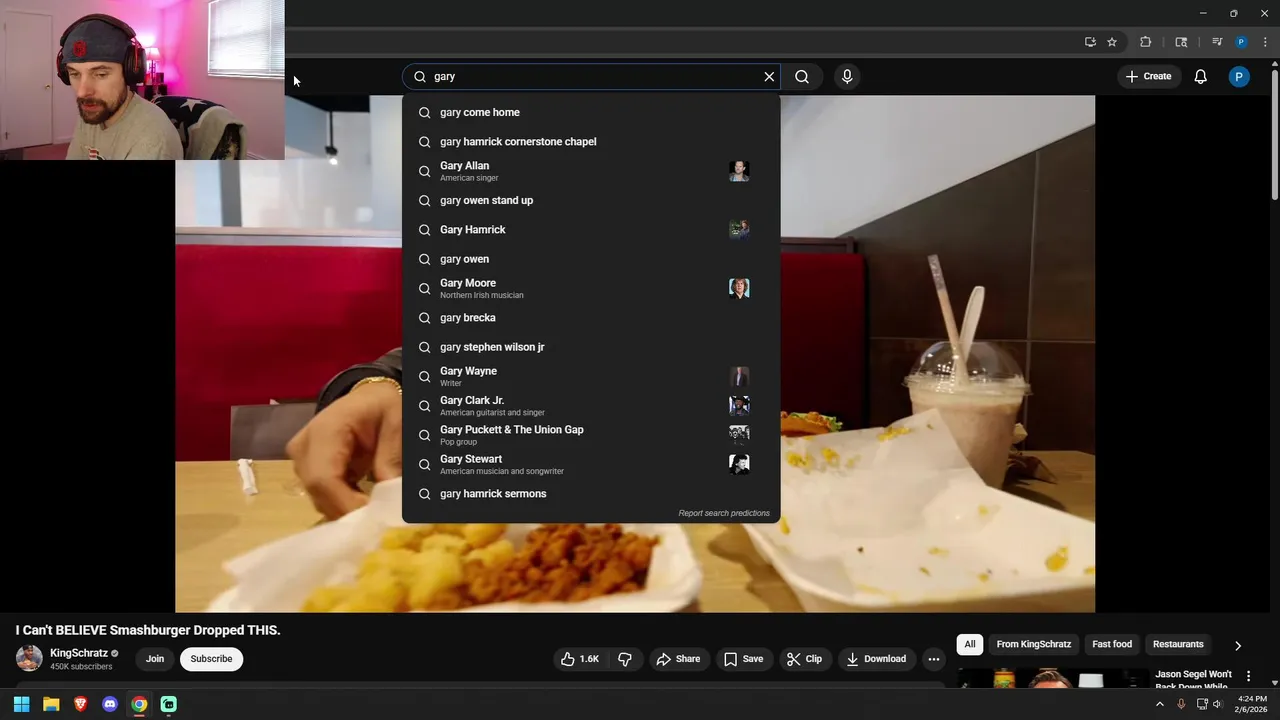Click the Create button
The height and width of the screenshot is (720, 1280).
pos(1148,76)
